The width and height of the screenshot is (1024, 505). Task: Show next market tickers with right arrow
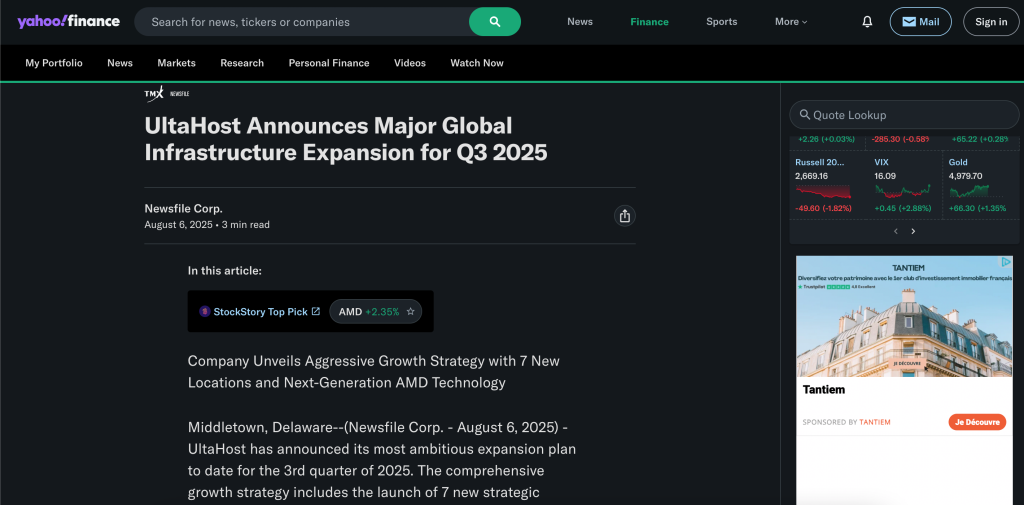pos(913,231)
